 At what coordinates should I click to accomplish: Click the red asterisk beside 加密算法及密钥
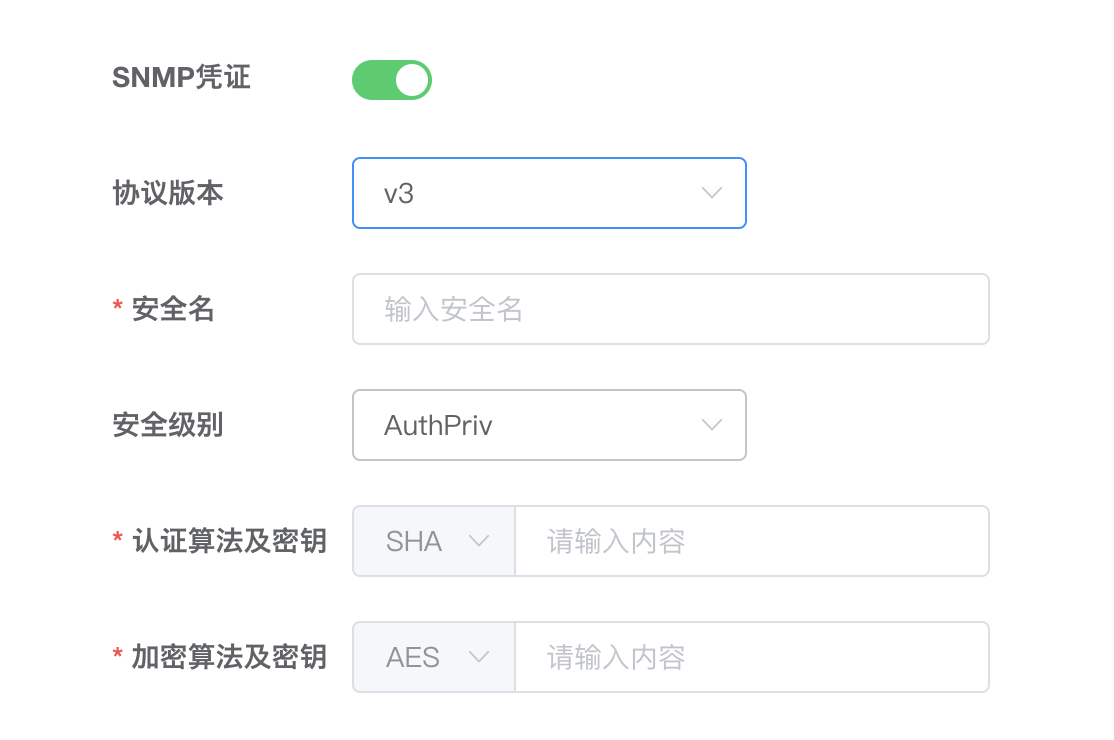117,653
